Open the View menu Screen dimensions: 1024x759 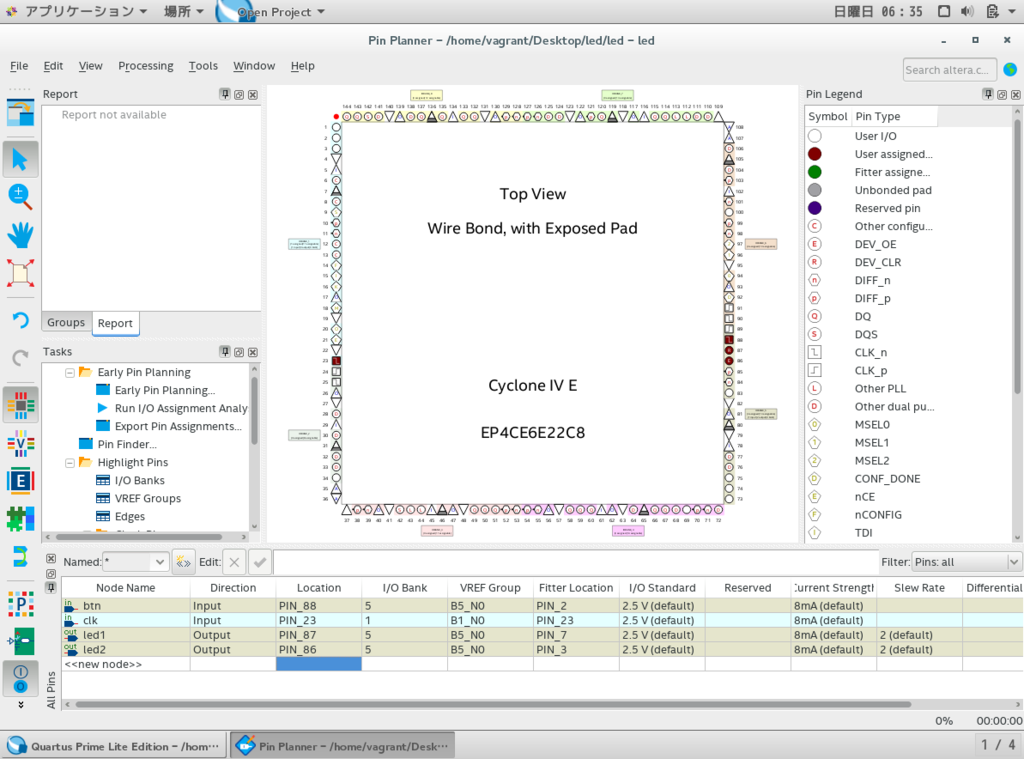click(x=90, y=65)
